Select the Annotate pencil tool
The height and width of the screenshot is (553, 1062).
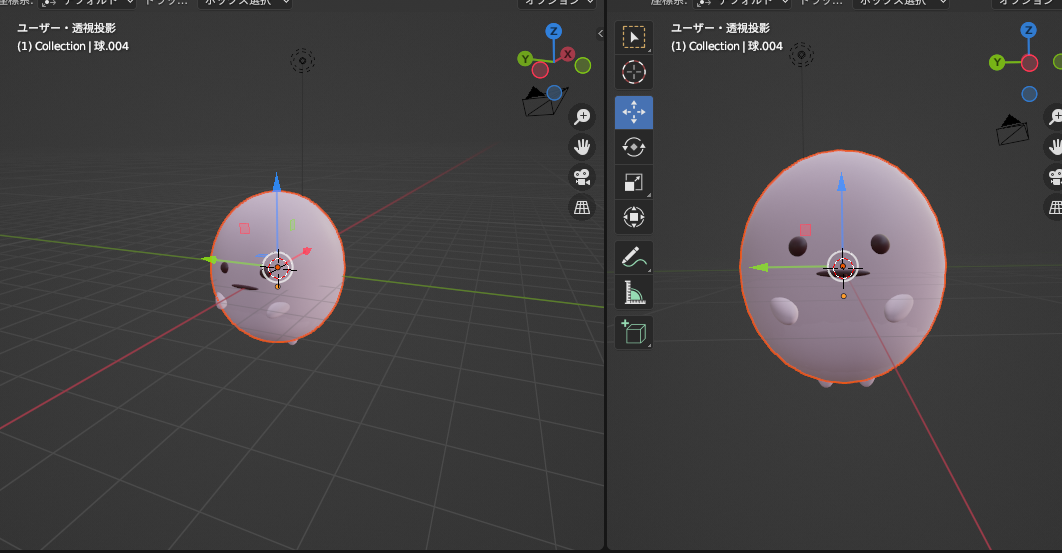pyautogui.click(x=634, y=258)
